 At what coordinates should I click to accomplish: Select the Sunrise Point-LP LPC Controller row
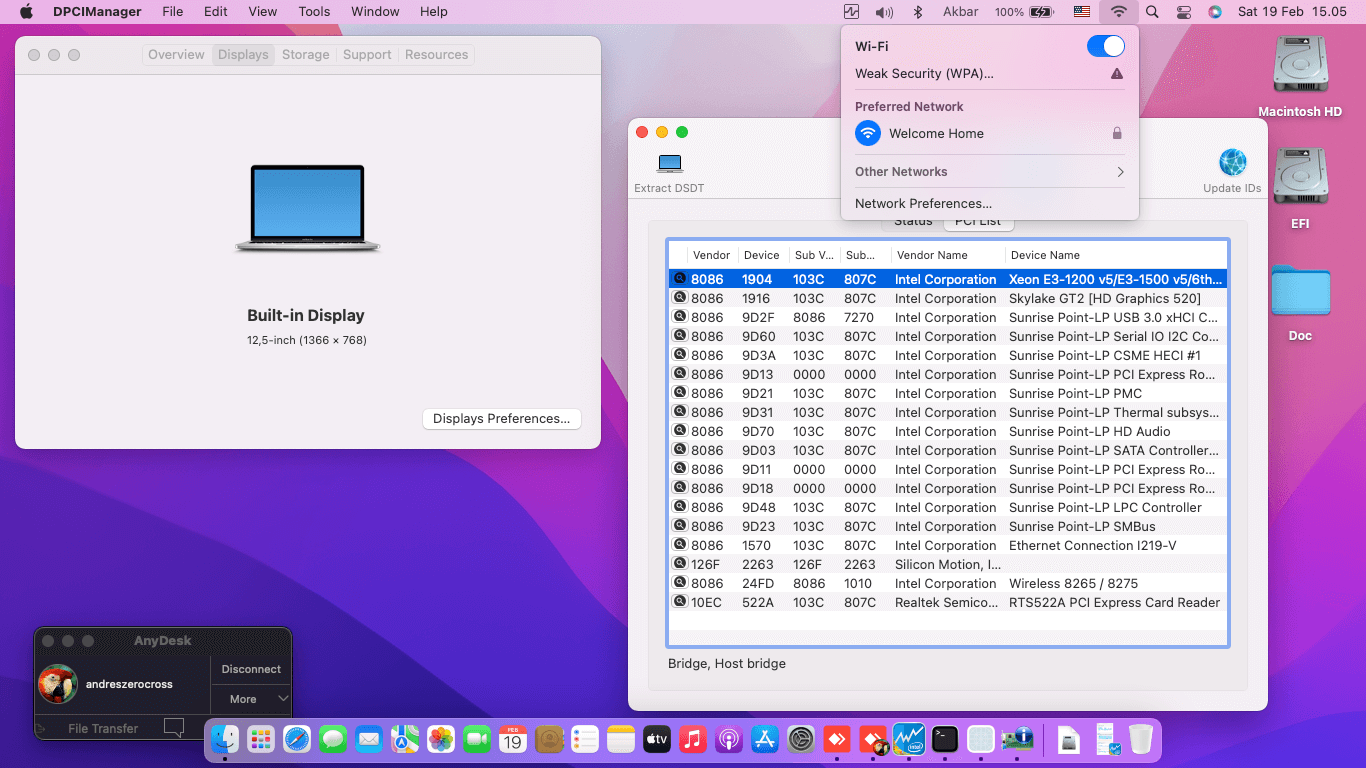click(x=948, y=507)
